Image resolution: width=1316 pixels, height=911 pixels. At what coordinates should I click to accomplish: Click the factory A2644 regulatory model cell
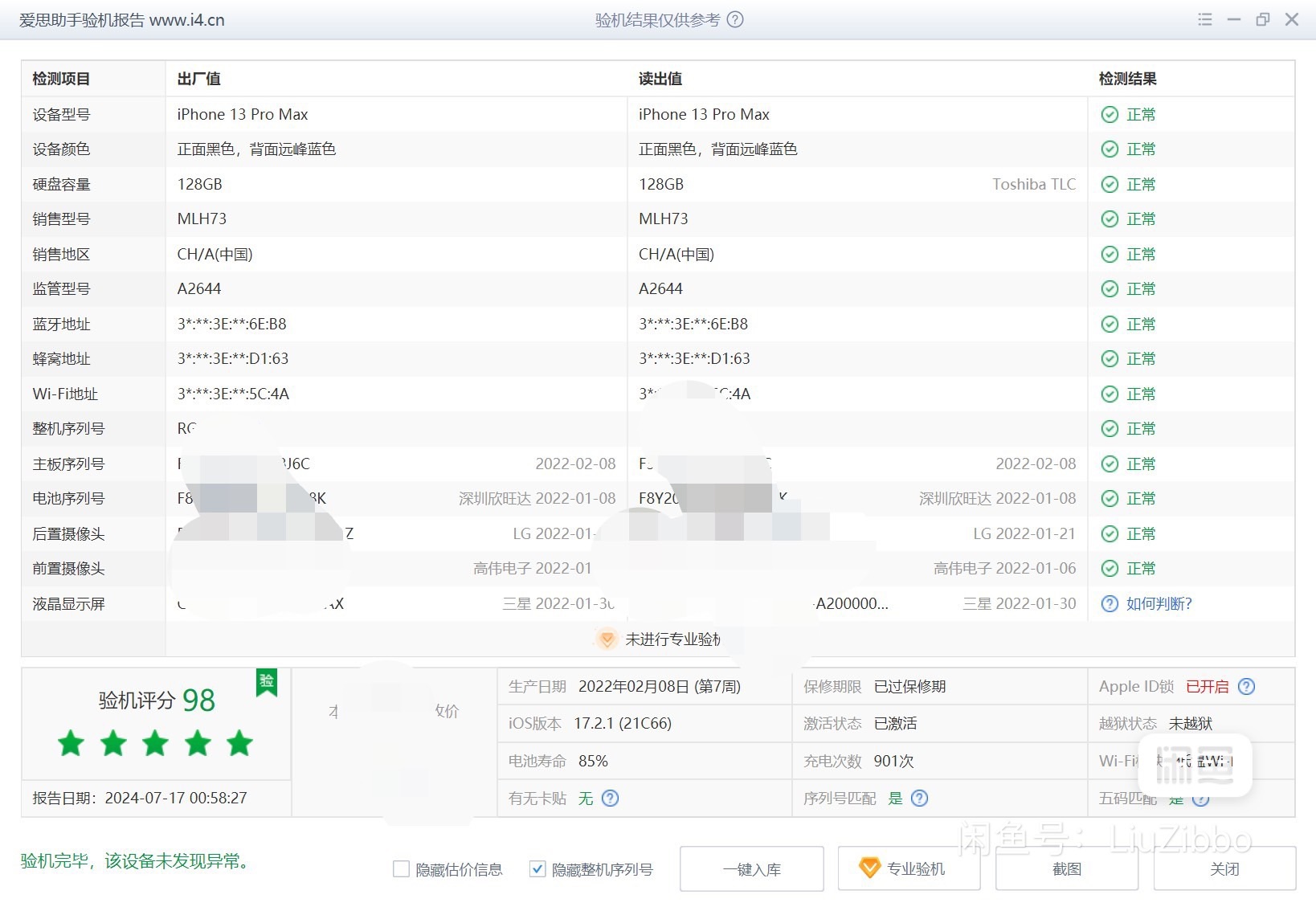click(x=199, y=289)
